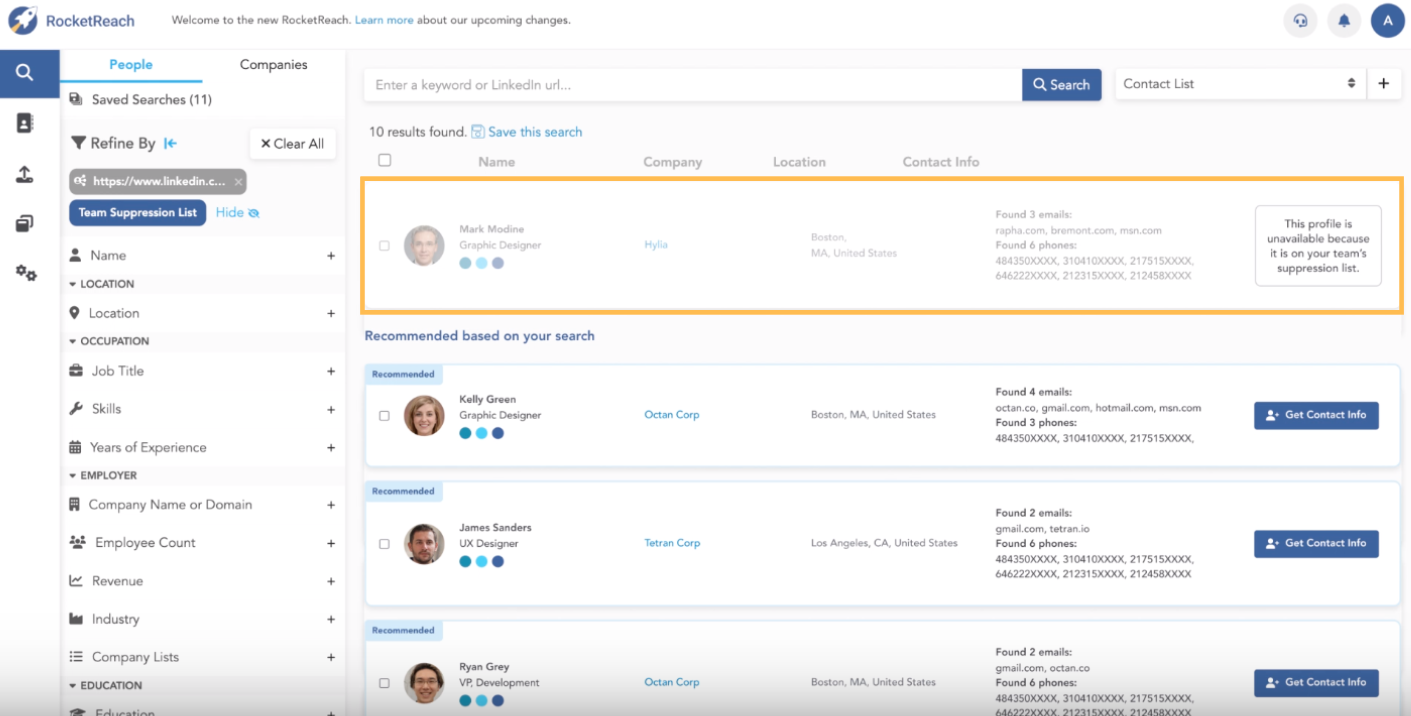Expand the Industry filter plus

pos(331,619)
